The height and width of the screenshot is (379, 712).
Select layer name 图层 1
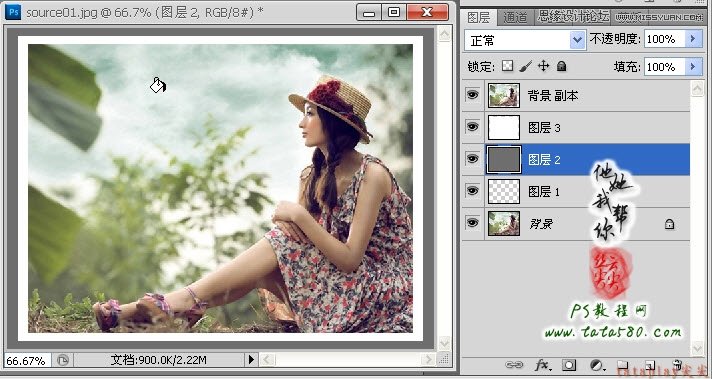(x=544, y=192)
